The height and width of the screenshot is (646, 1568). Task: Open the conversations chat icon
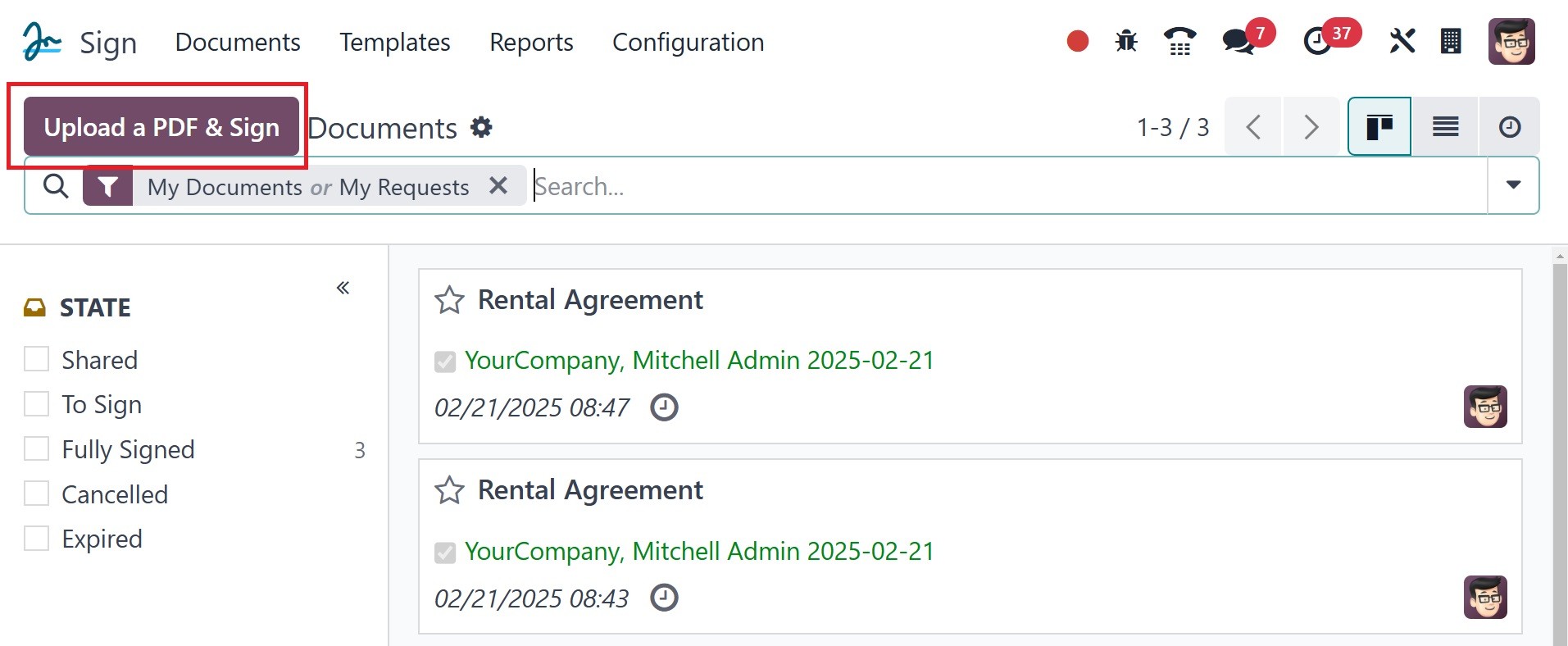1238,41
